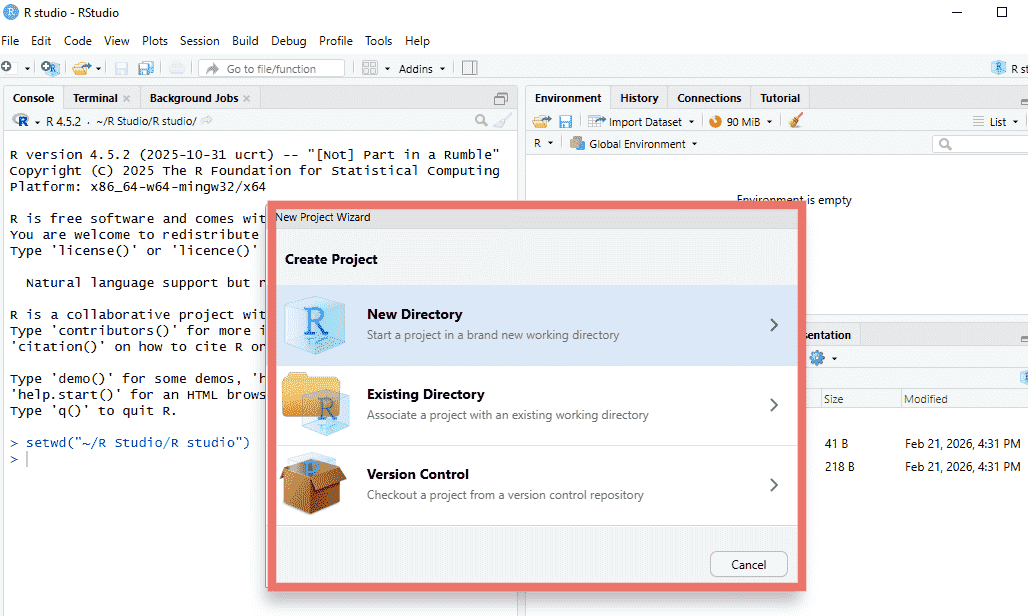Open the Tools menu
Viewport: 1028px width, 616px height.
(x=378, y=41)
